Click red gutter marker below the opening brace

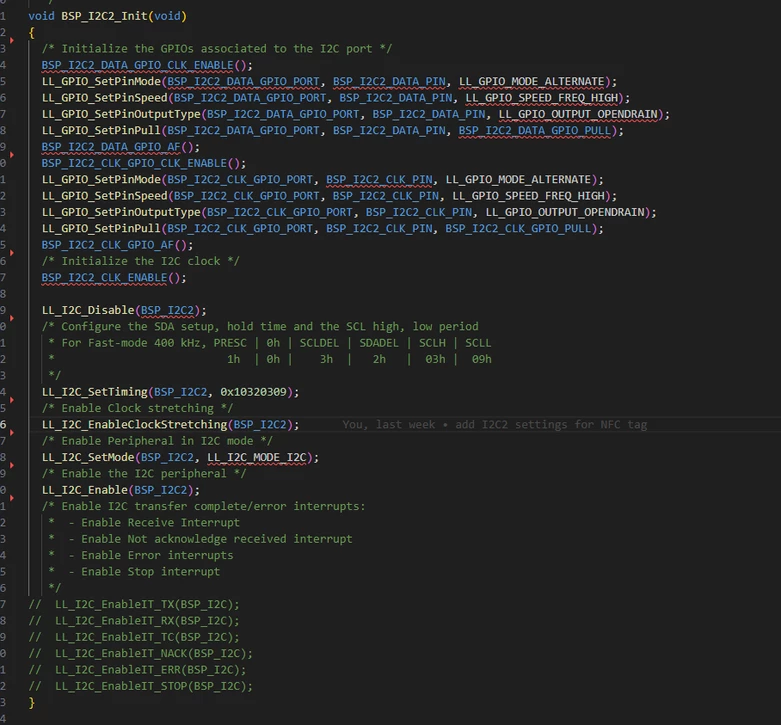coord(12,40)
